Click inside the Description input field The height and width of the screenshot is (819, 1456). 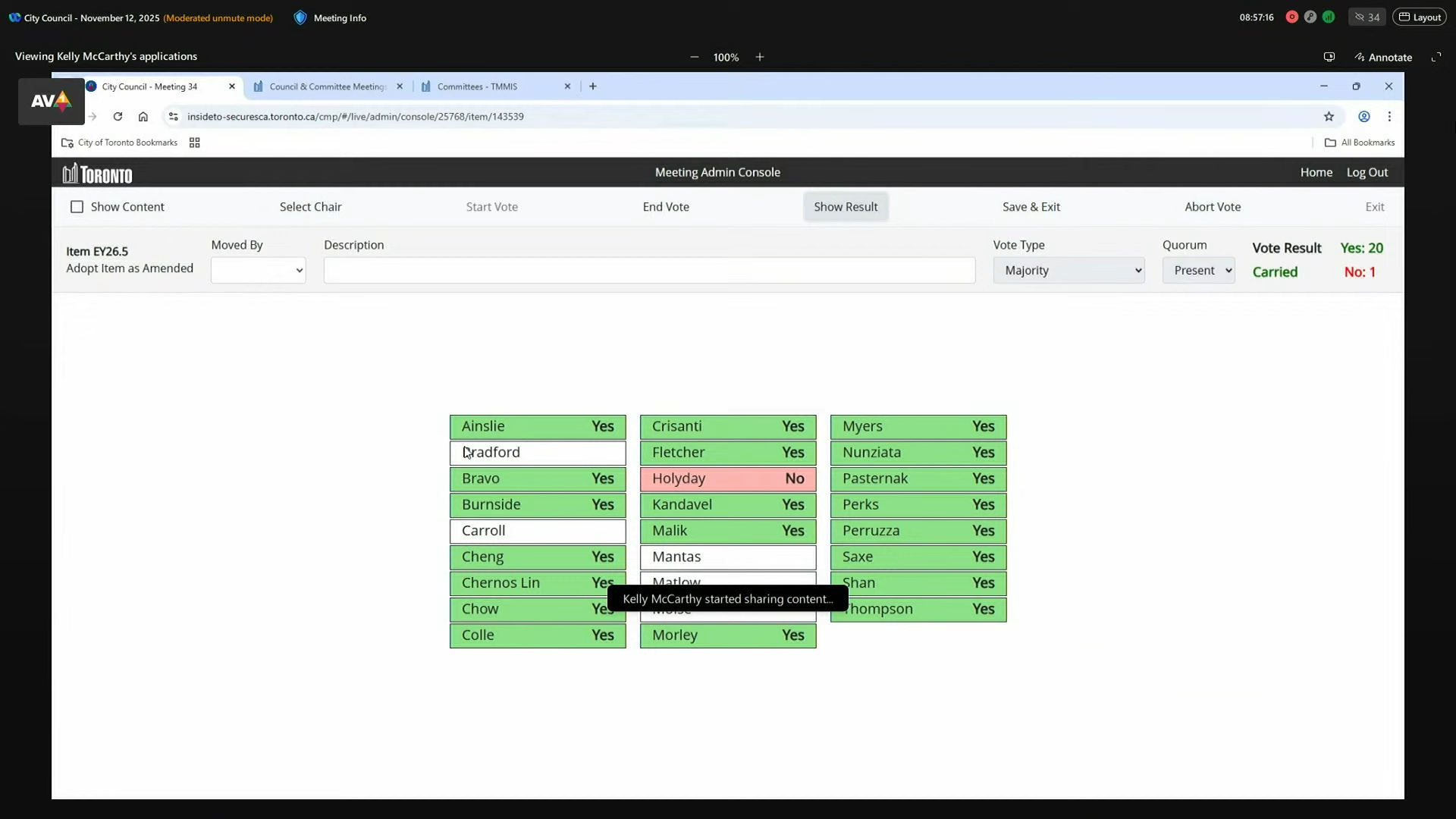(650, 270)
